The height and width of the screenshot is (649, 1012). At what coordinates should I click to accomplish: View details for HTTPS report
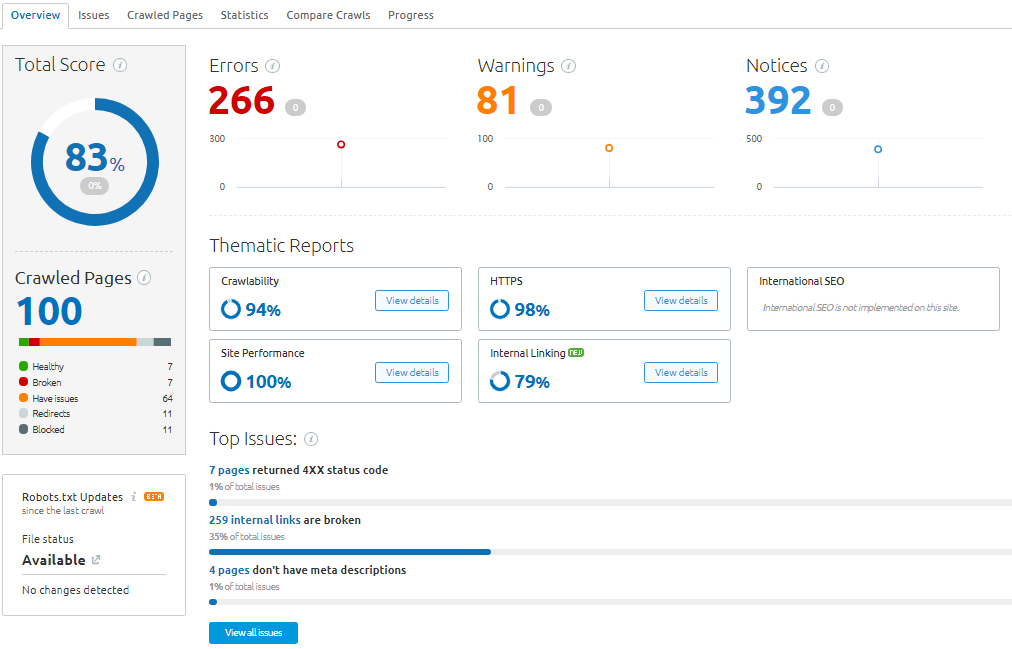(681, 300)
